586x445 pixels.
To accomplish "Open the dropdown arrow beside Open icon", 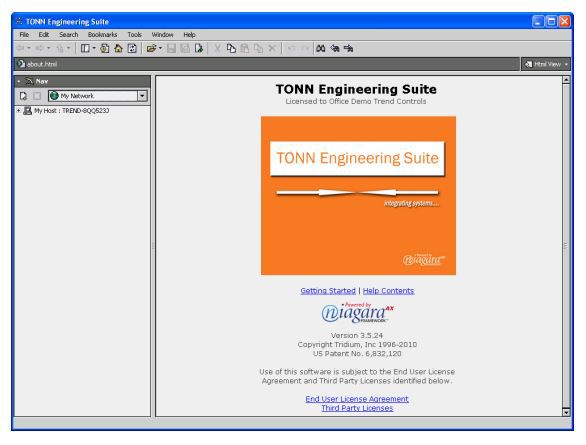I will [x=160, y=48].
